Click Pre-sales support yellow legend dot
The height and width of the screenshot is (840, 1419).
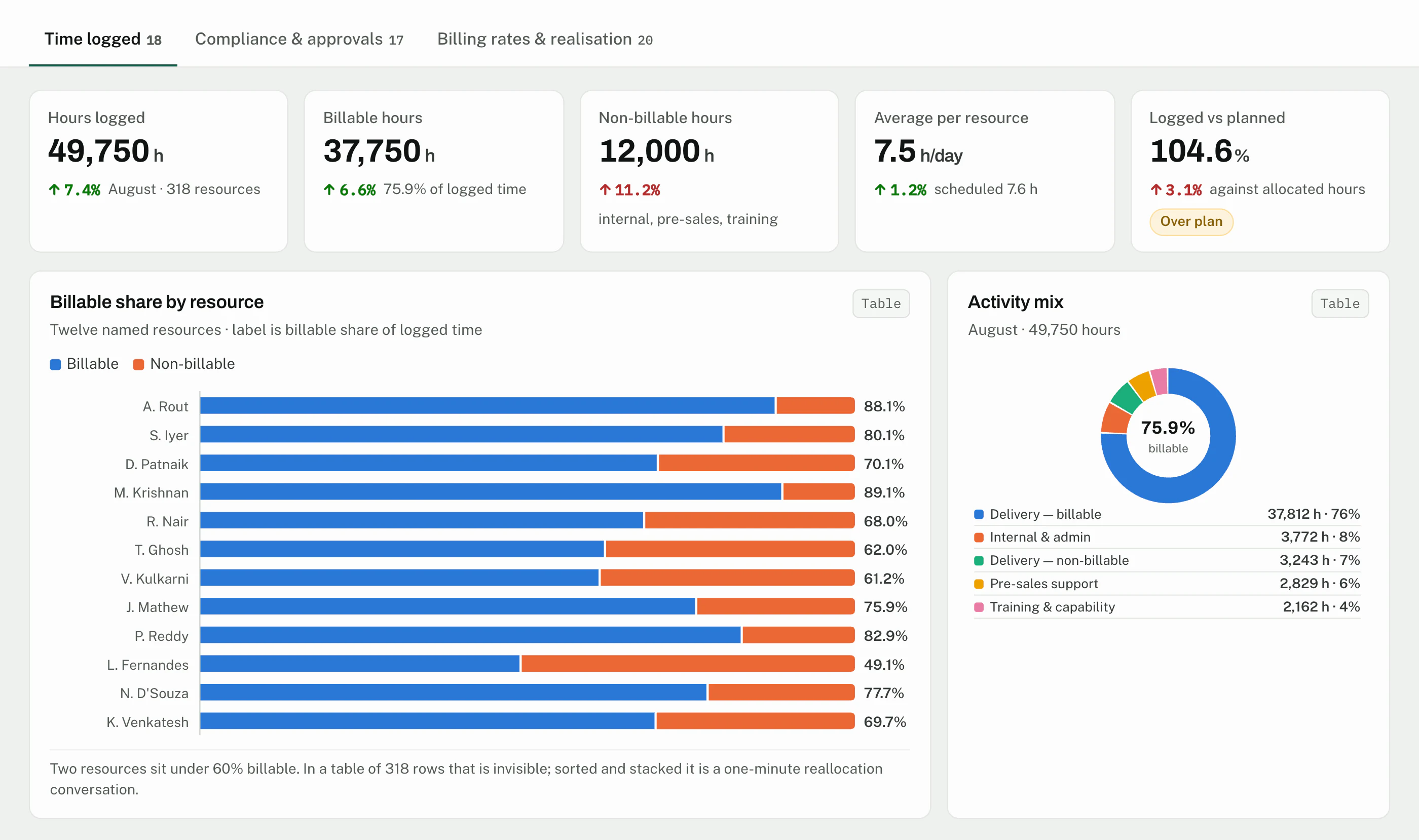coord(979,584)
